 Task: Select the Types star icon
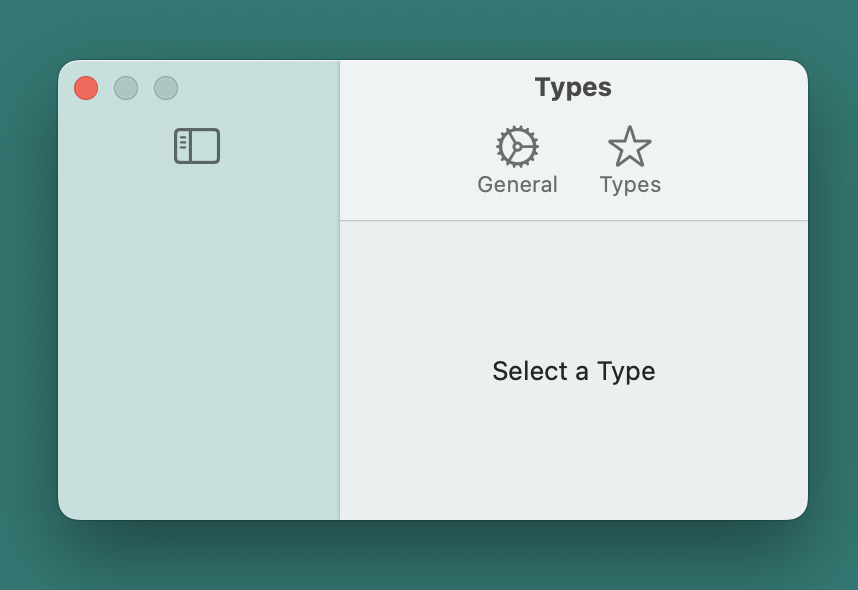coord(630,146)
